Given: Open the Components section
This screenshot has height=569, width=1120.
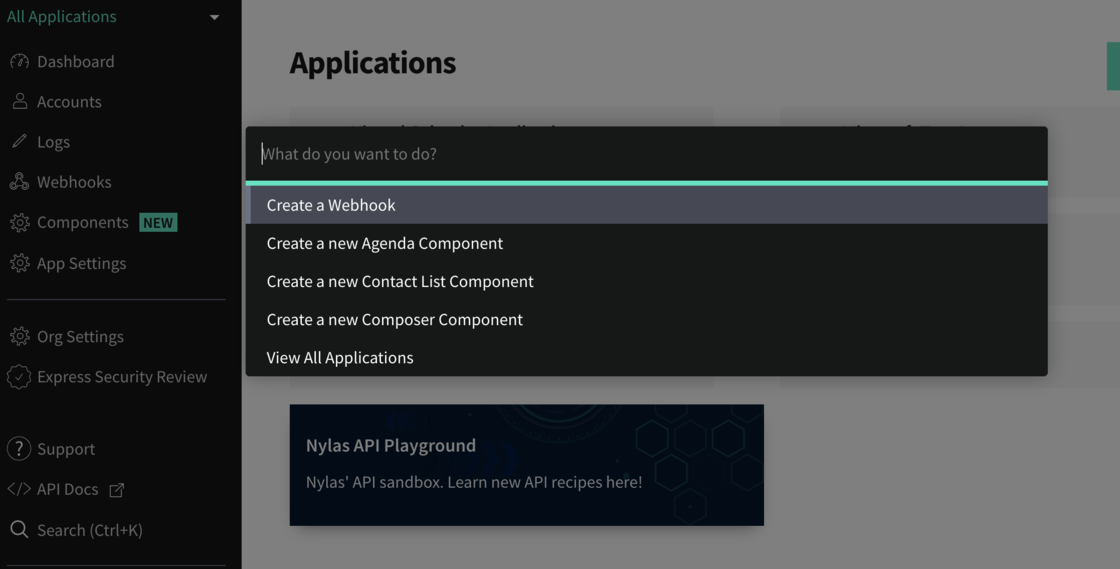Looking at the screenshot, I should pos(83,223).
